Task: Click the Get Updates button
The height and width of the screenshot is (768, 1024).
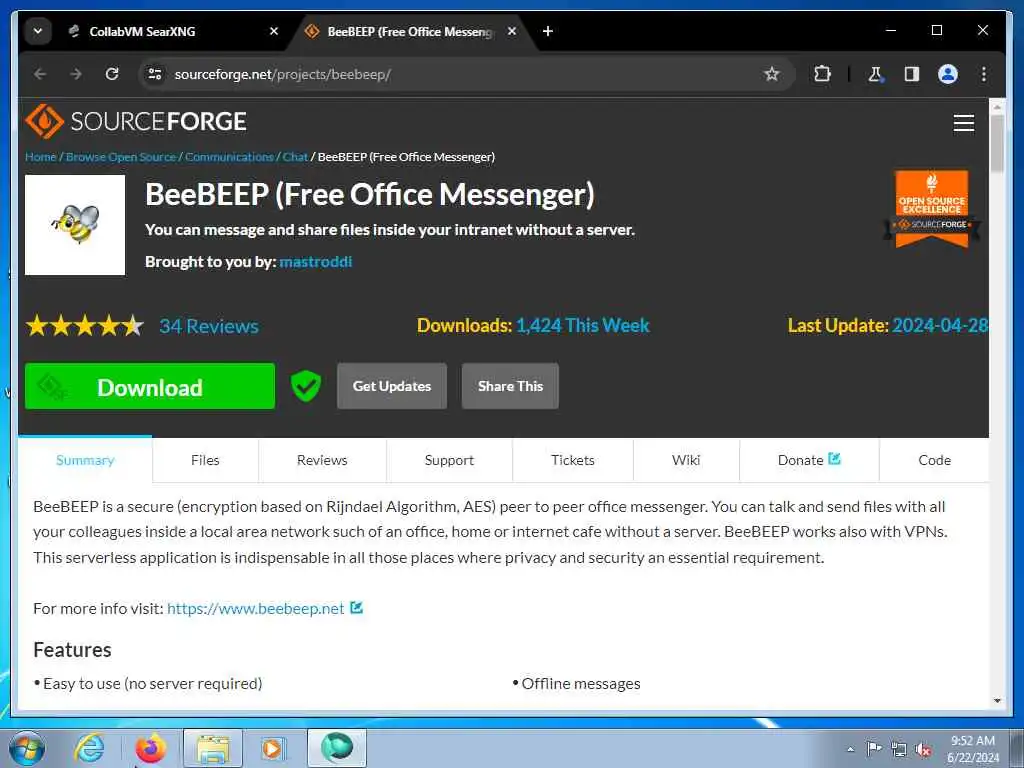Action: pyautogui.click(x=392, y=386)
